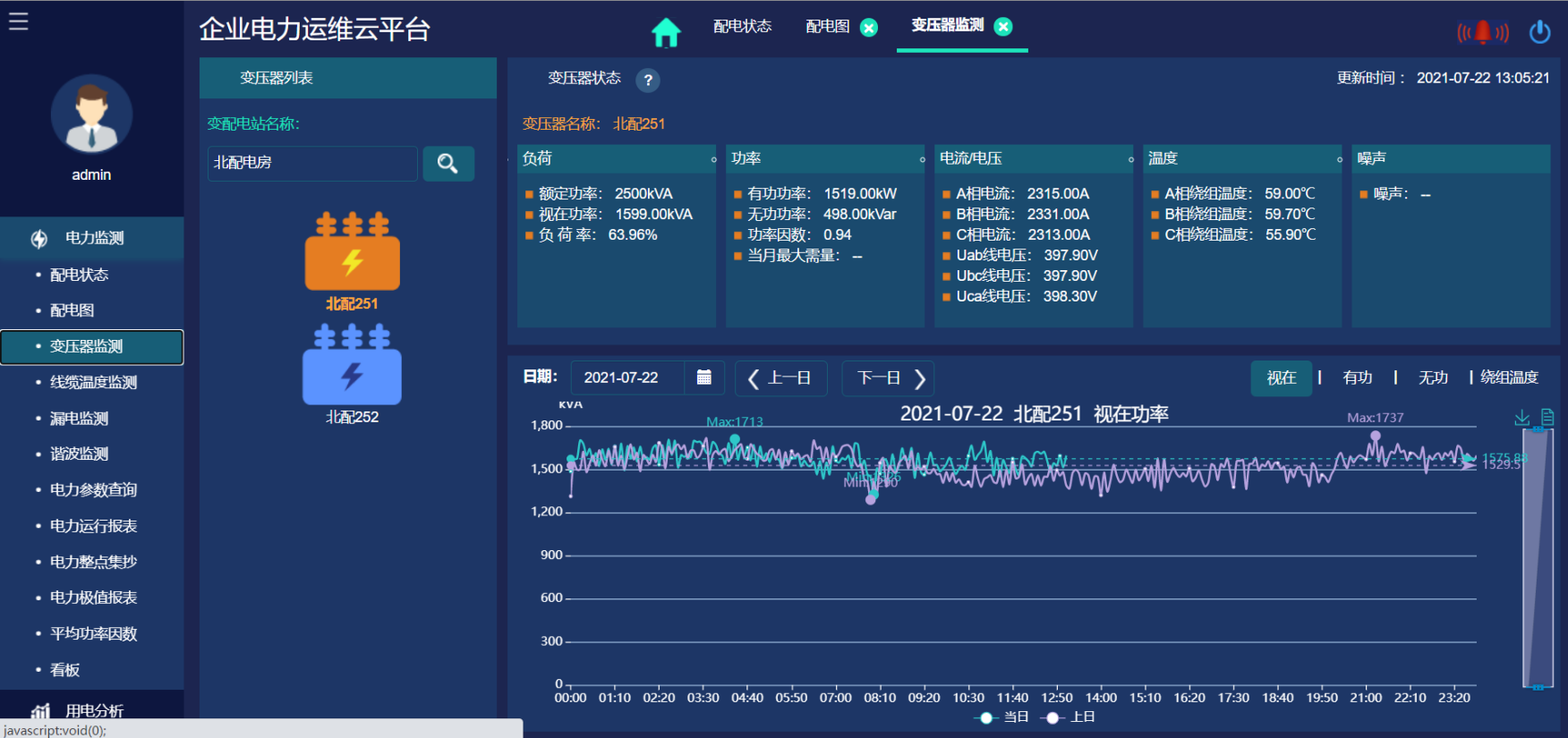
Task: Select the blue 北配252 transformer icon
Action: click(353, 364)
